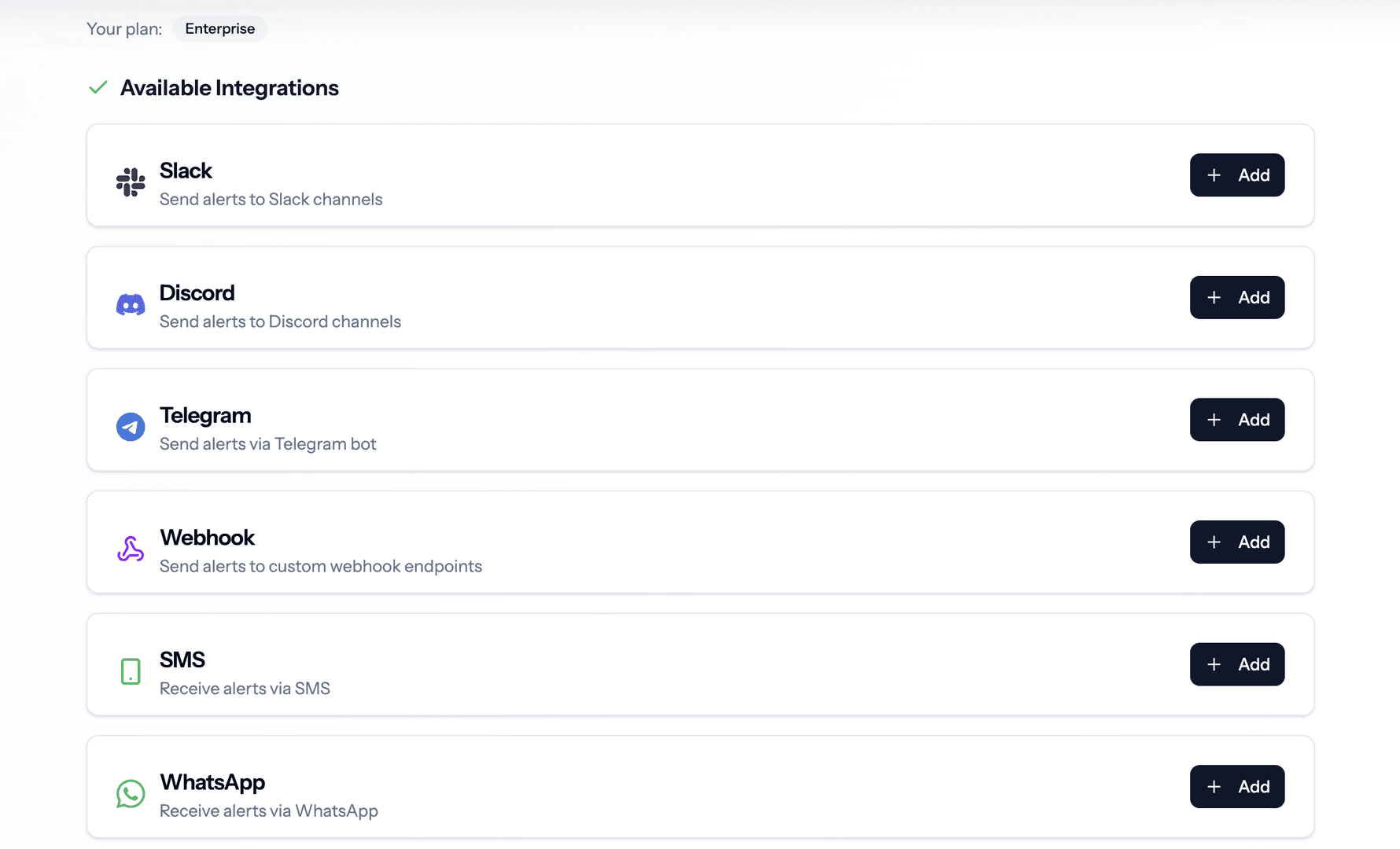
Task: Click the Send alerts via Telegram bot text
Action: pyautogui.click(x=267, y=443)
